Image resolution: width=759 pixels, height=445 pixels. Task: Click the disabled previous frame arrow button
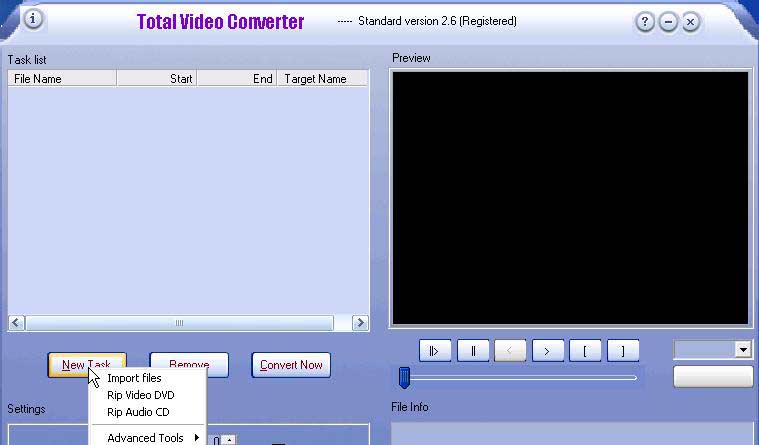click(x=510, y=351)
